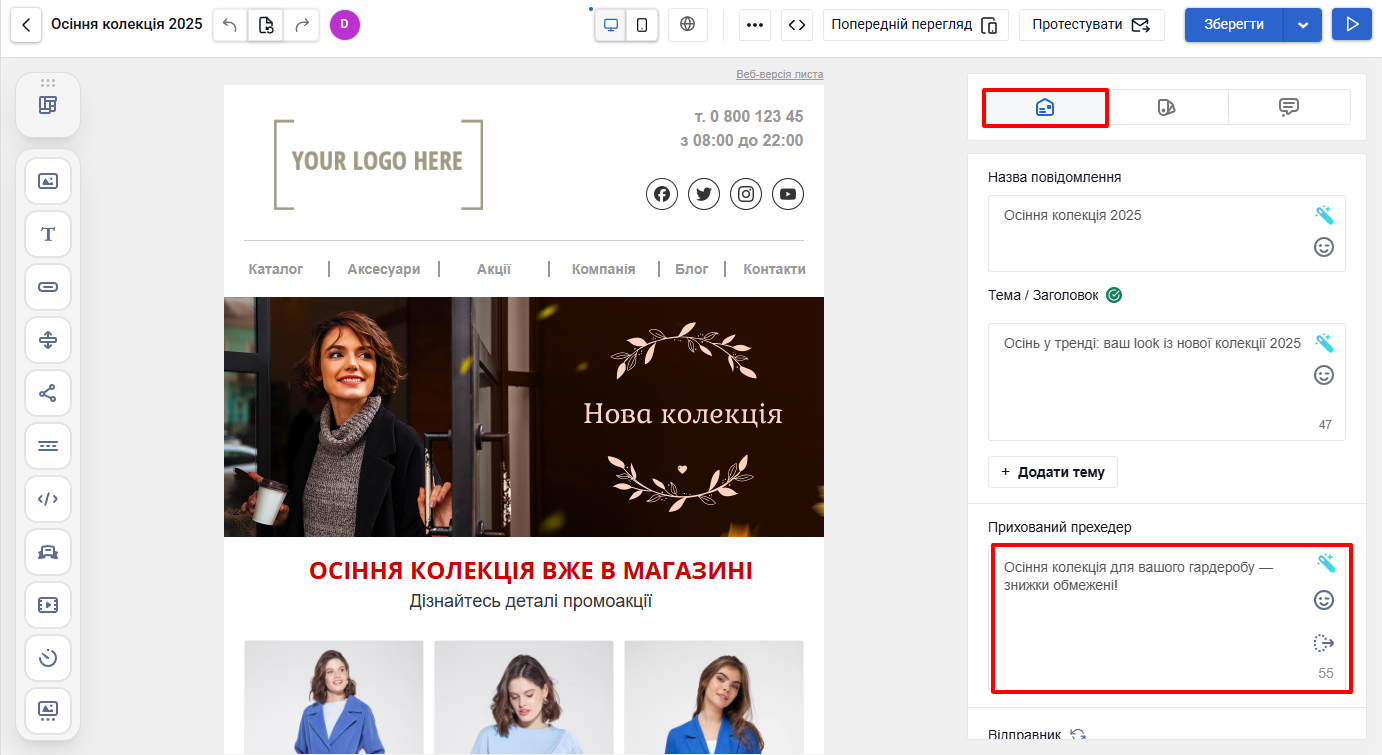
Task: Select the Контакти menu item
Action: 774,269
